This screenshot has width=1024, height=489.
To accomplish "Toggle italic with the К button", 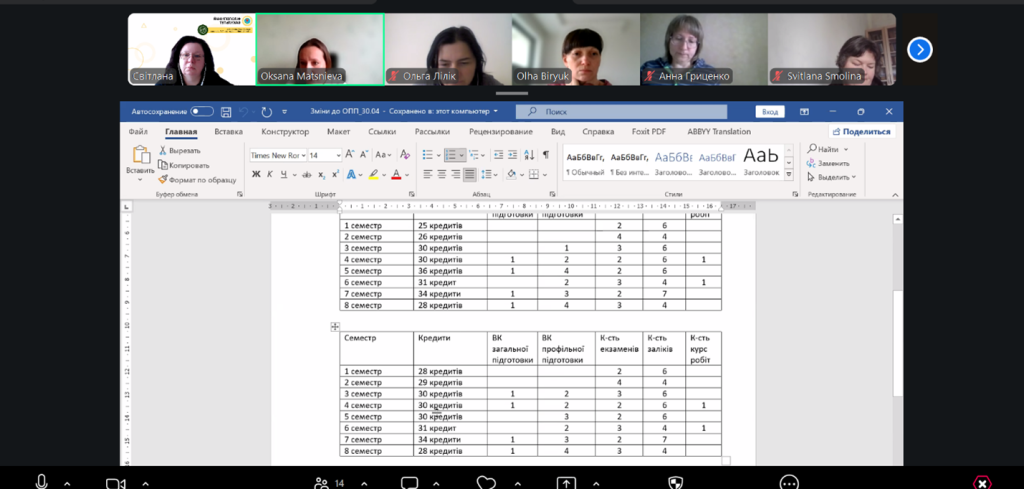I will pos(270,174).
